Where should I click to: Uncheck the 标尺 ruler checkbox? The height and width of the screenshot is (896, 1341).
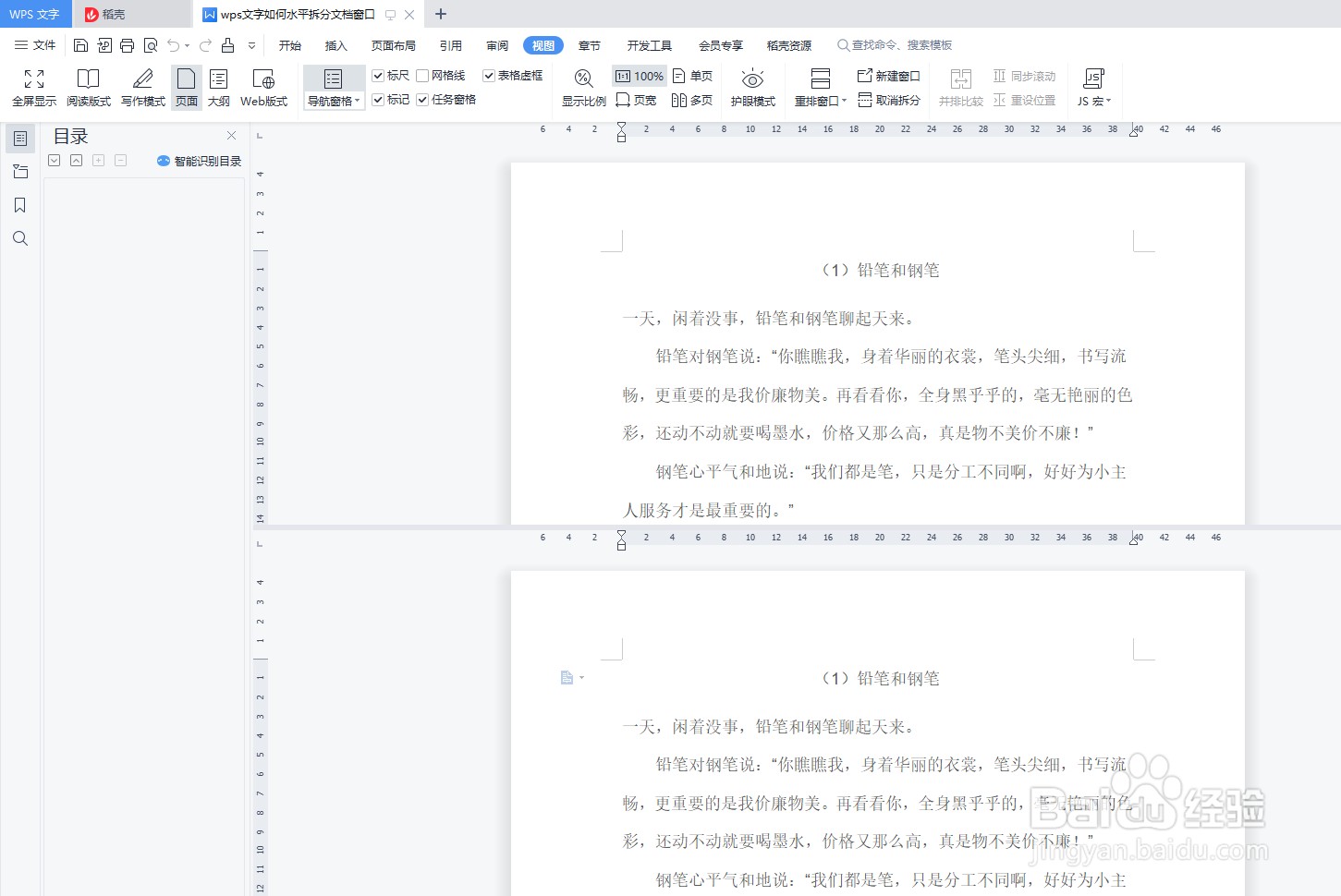coord(378,75)
